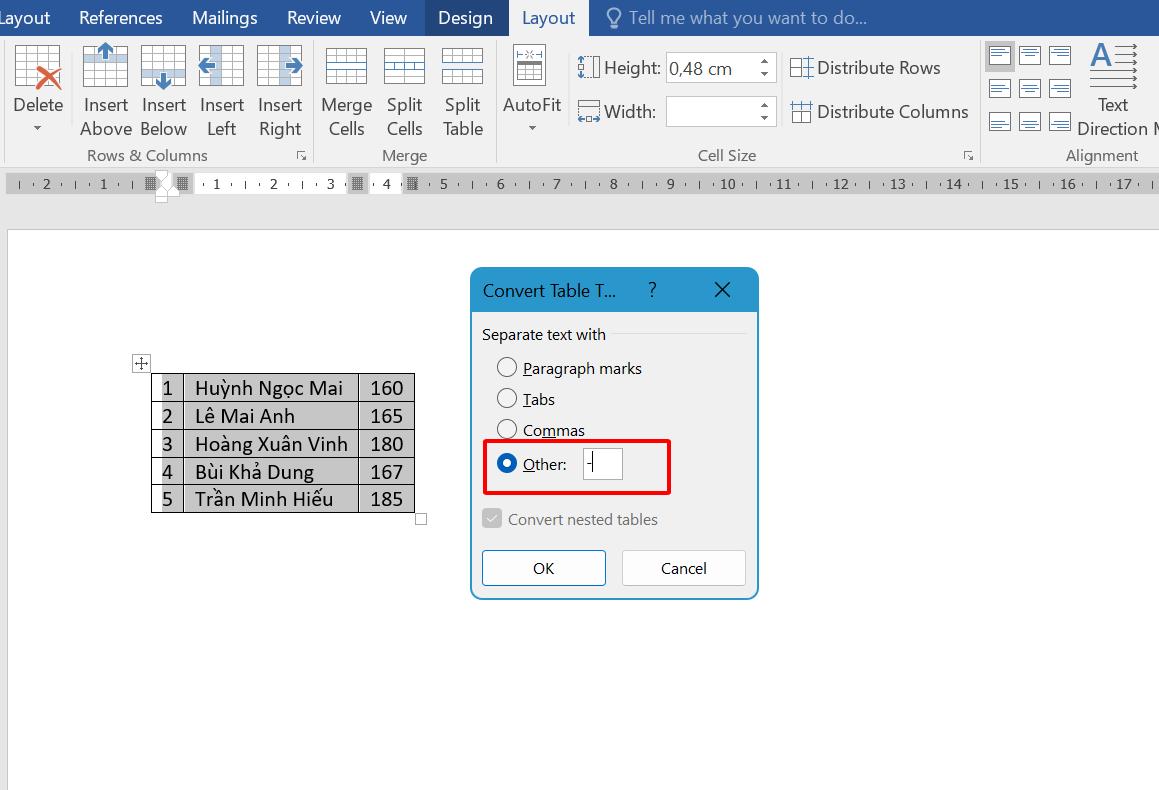This screenshot has width=1159, height=790.
Task: Align cell text top left
Action: 999,55
